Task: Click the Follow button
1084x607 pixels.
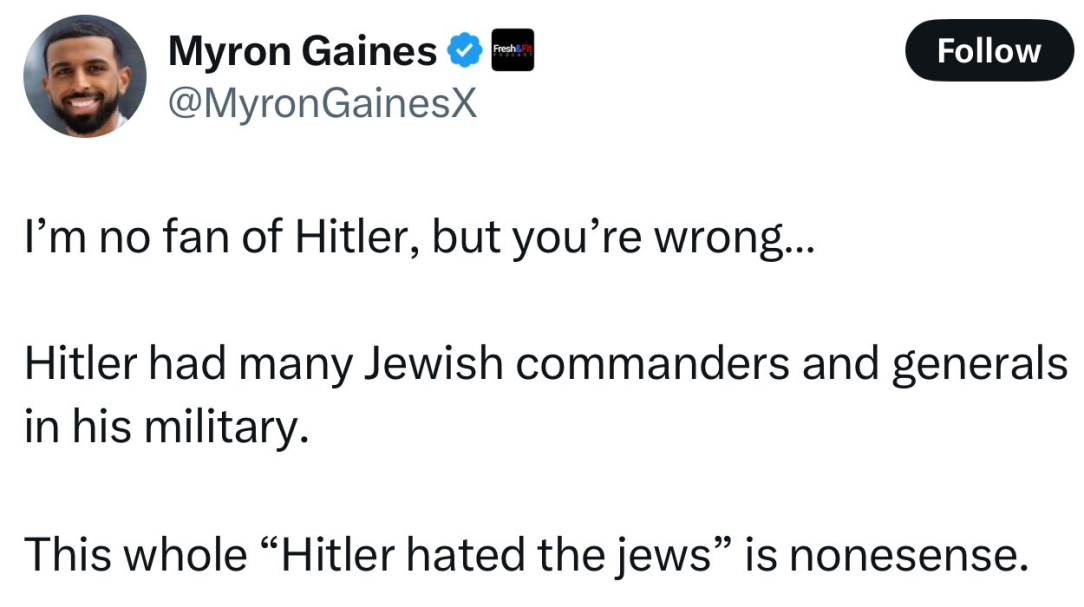Action: coord(989,50)
